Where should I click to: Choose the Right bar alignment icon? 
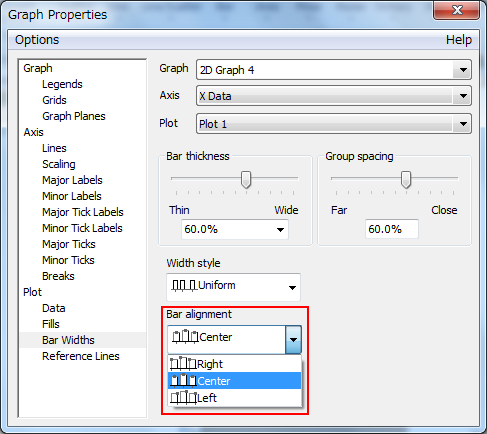183,364
